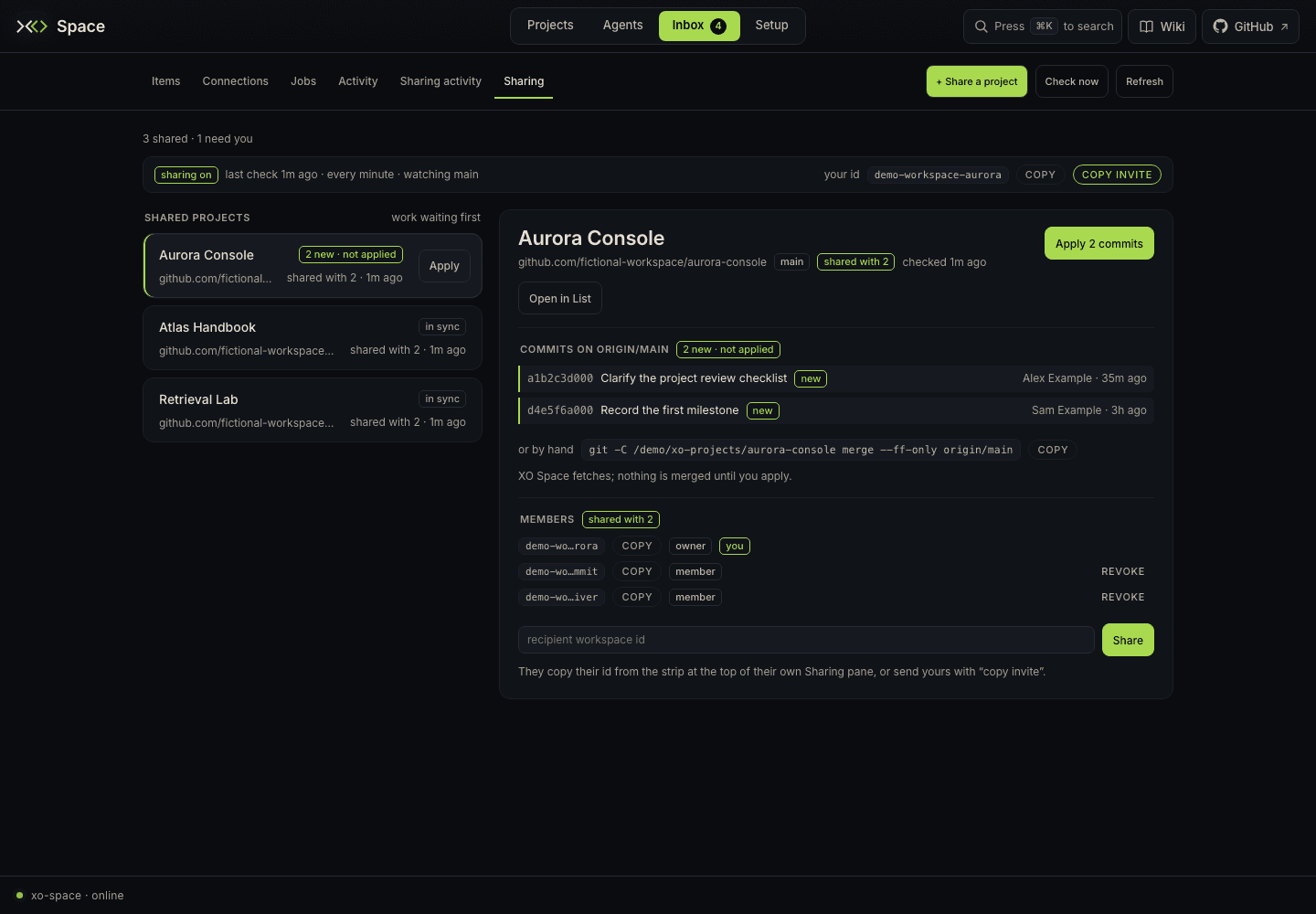Select the Inbox tab
The height and width of the screenshot is (914, 1316).
(699, 26)
